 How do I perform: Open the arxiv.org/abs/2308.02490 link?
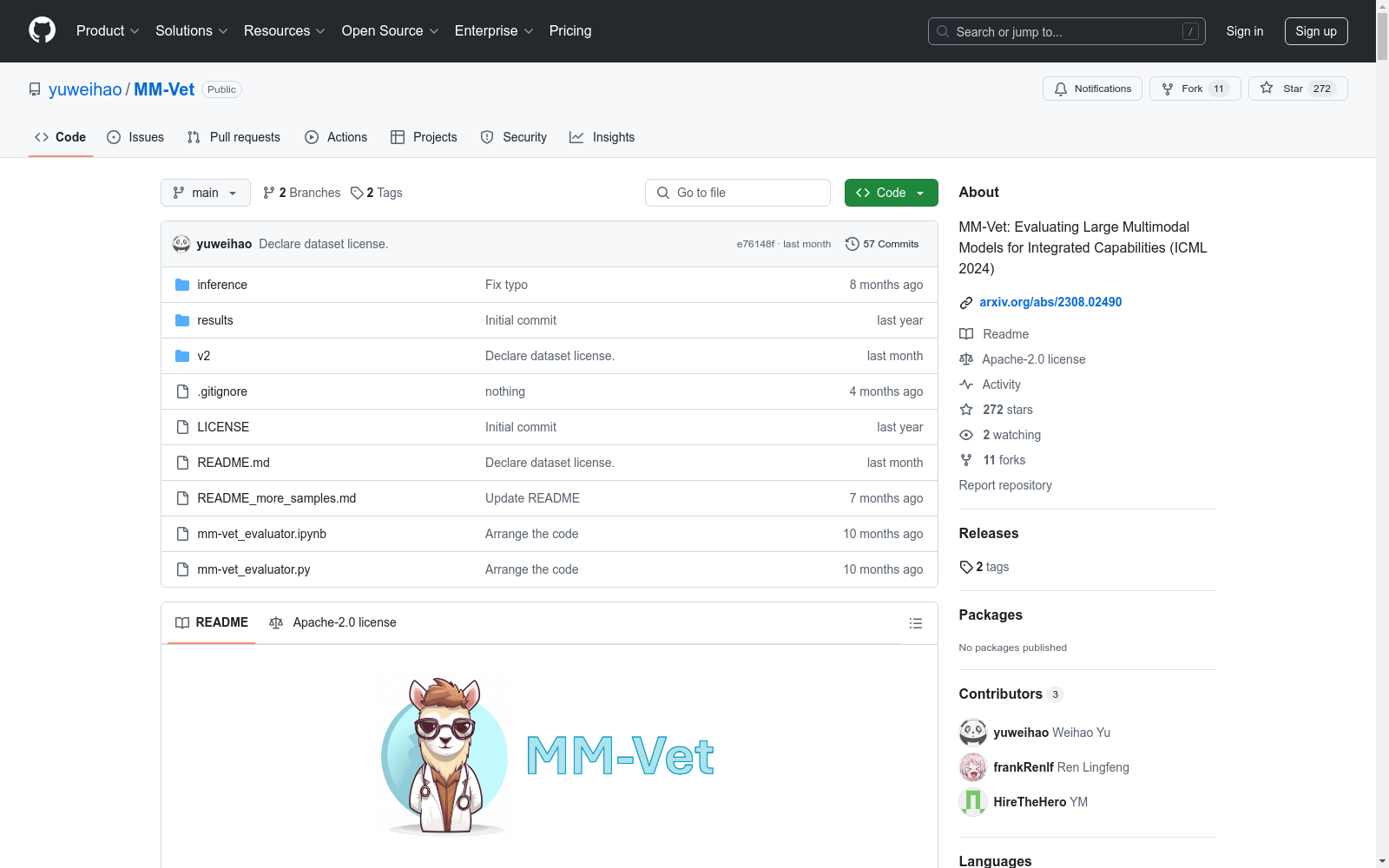coord(1050,302)
